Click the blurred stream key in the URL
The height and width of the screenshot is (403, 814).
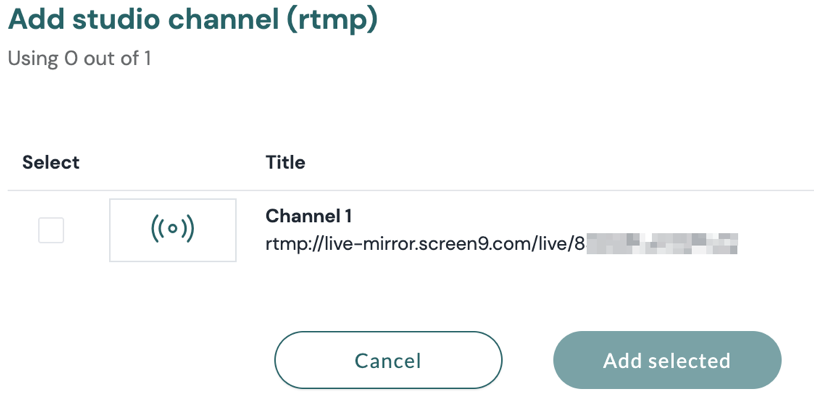662,244
